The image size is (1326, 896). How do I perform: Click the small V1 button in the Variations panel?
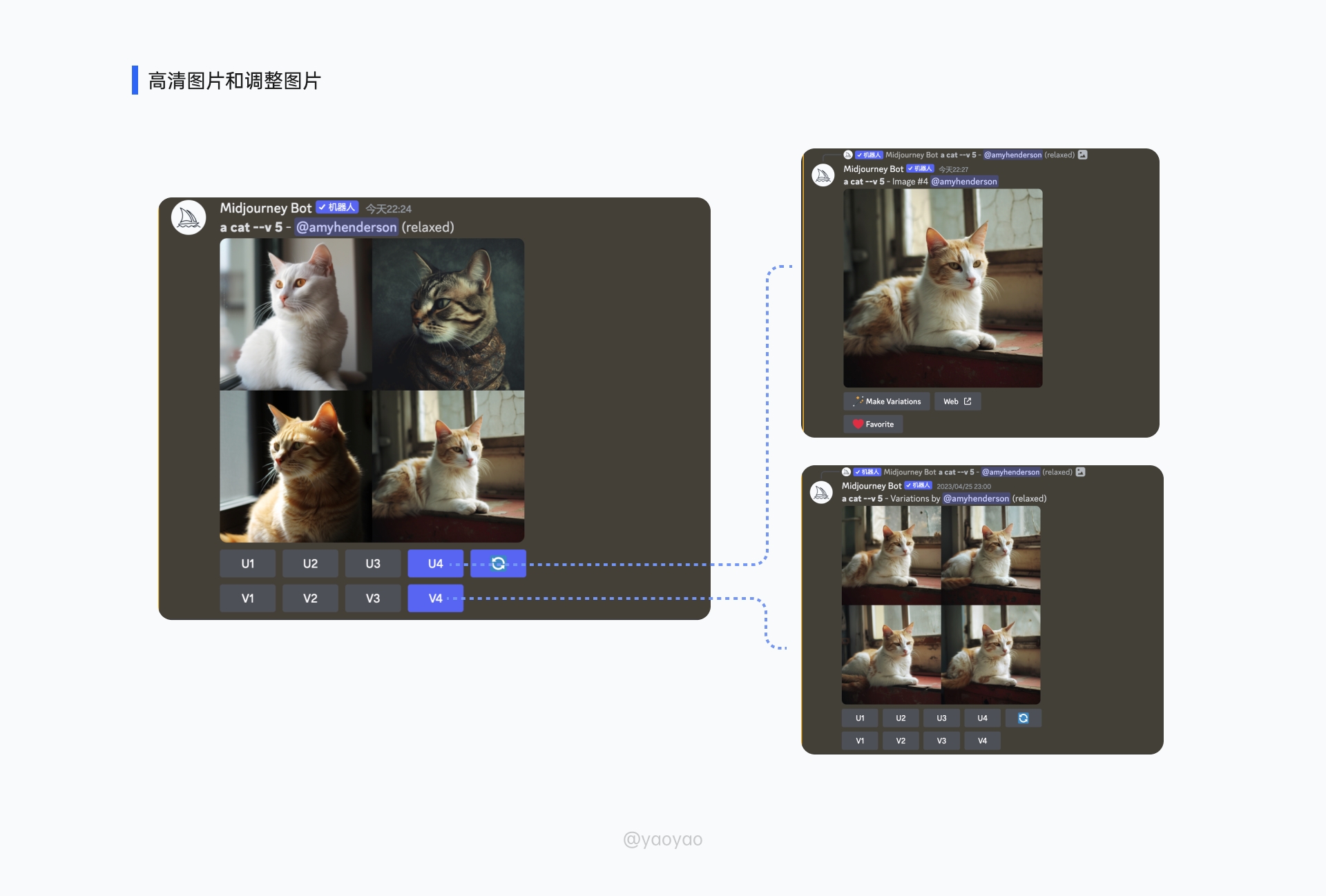pyautogui.click(x=860, y=741)
